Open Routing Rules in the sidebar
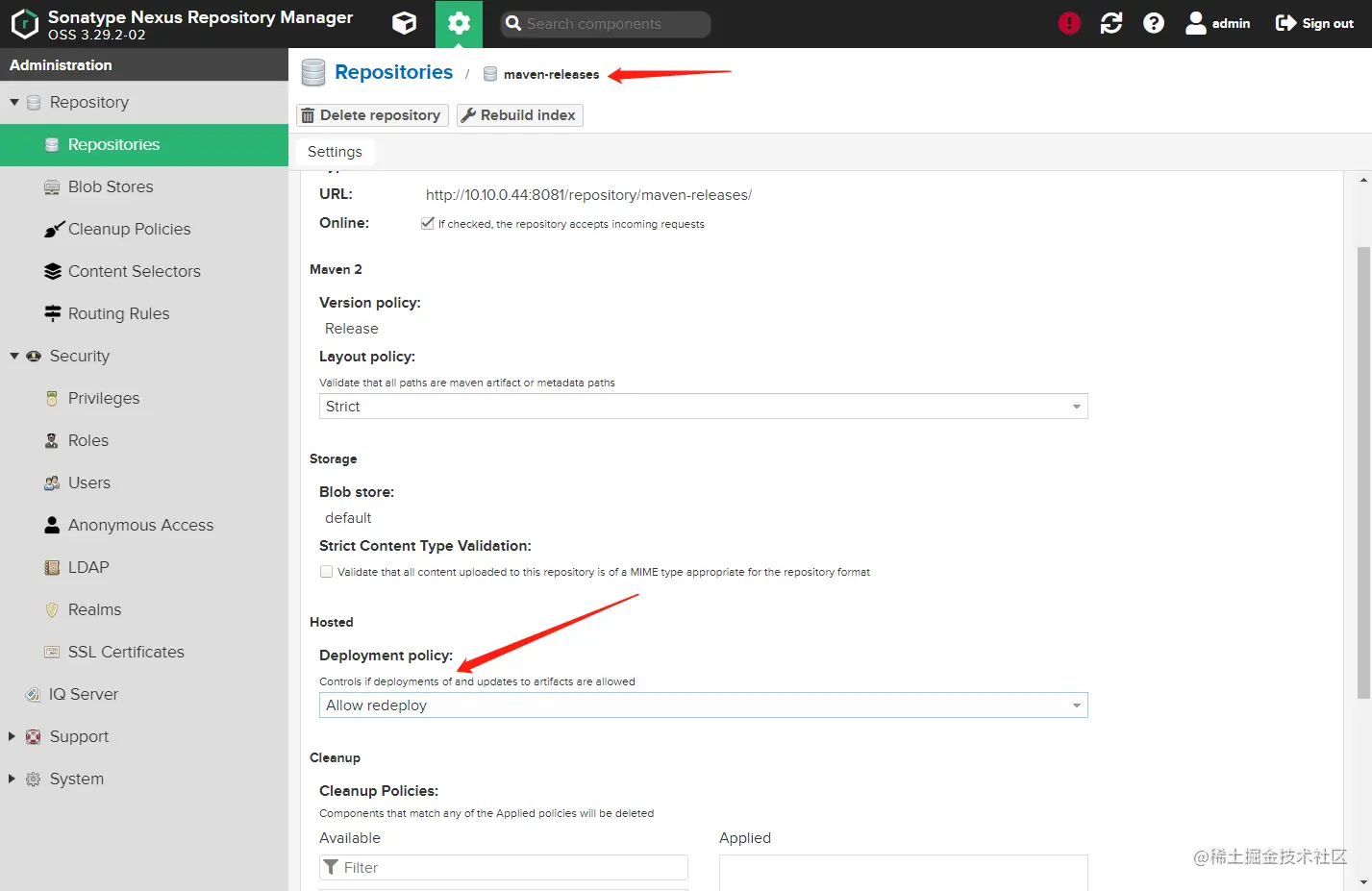The image size is (1372, 891). pos(144,313)
